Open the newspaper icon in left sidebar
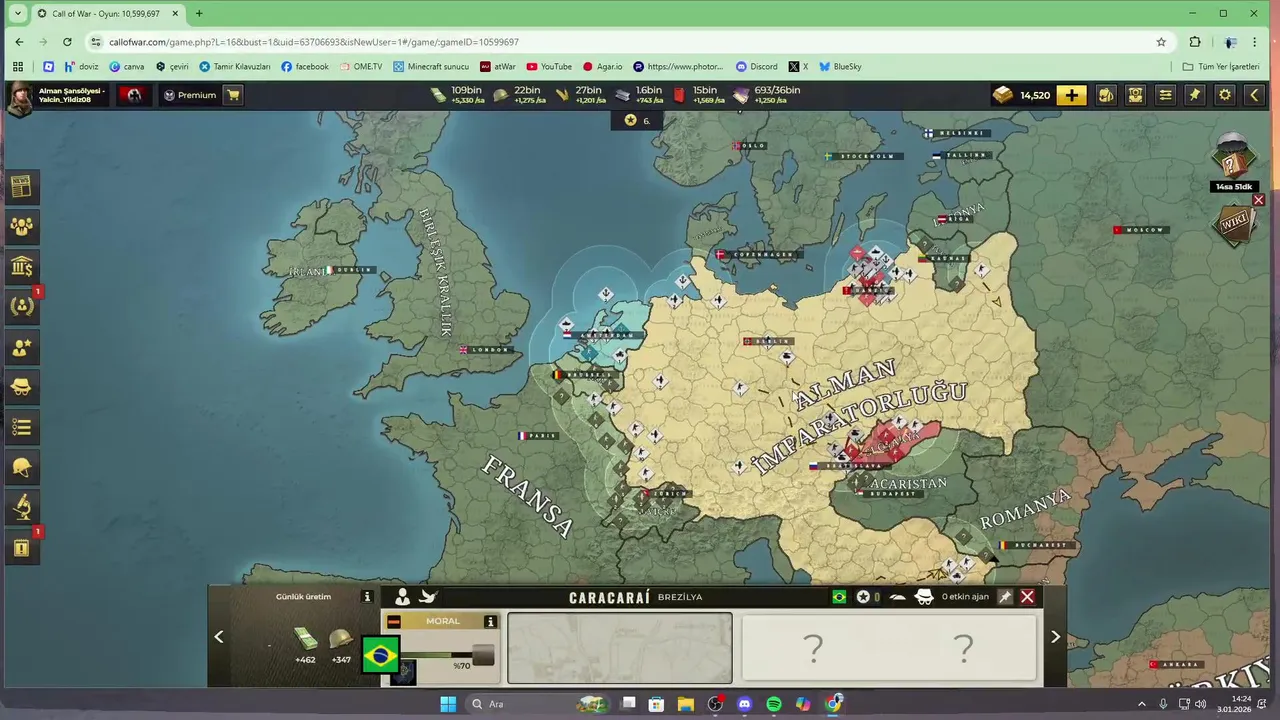Screen dimensions: 1280x720 [21, 186]
